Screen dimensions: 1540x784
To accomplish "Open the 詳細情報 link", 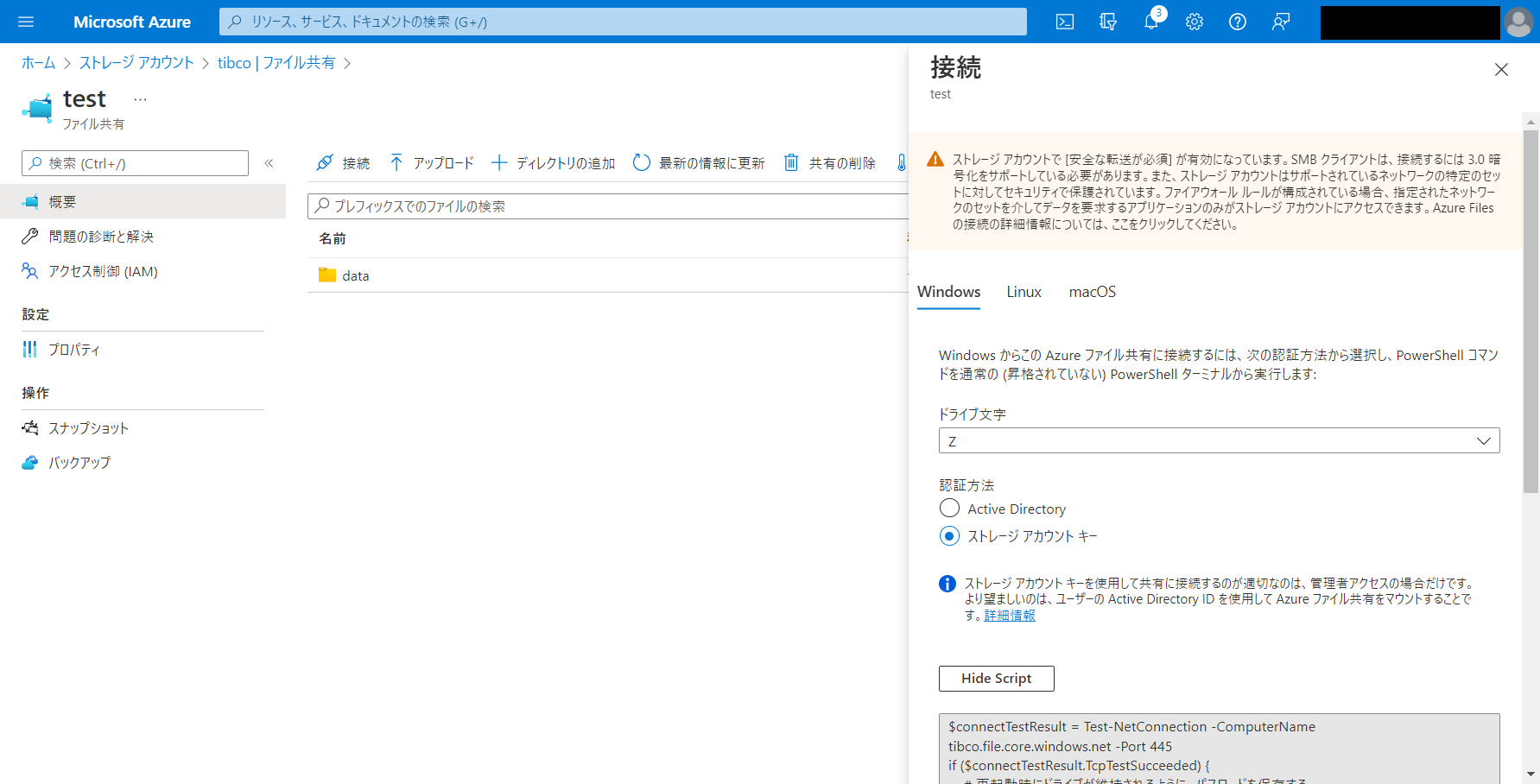I will (x=1010, y=615).
